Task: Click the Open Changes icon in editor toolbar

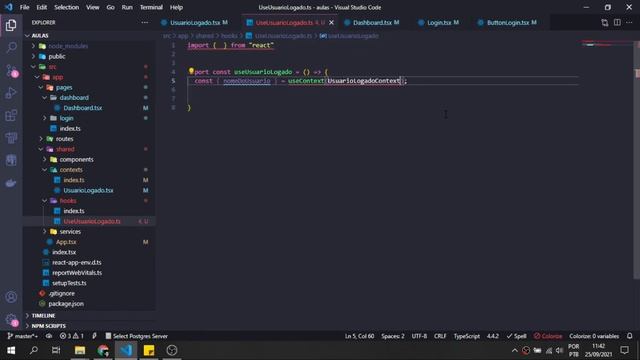Action: coord(604,22)
